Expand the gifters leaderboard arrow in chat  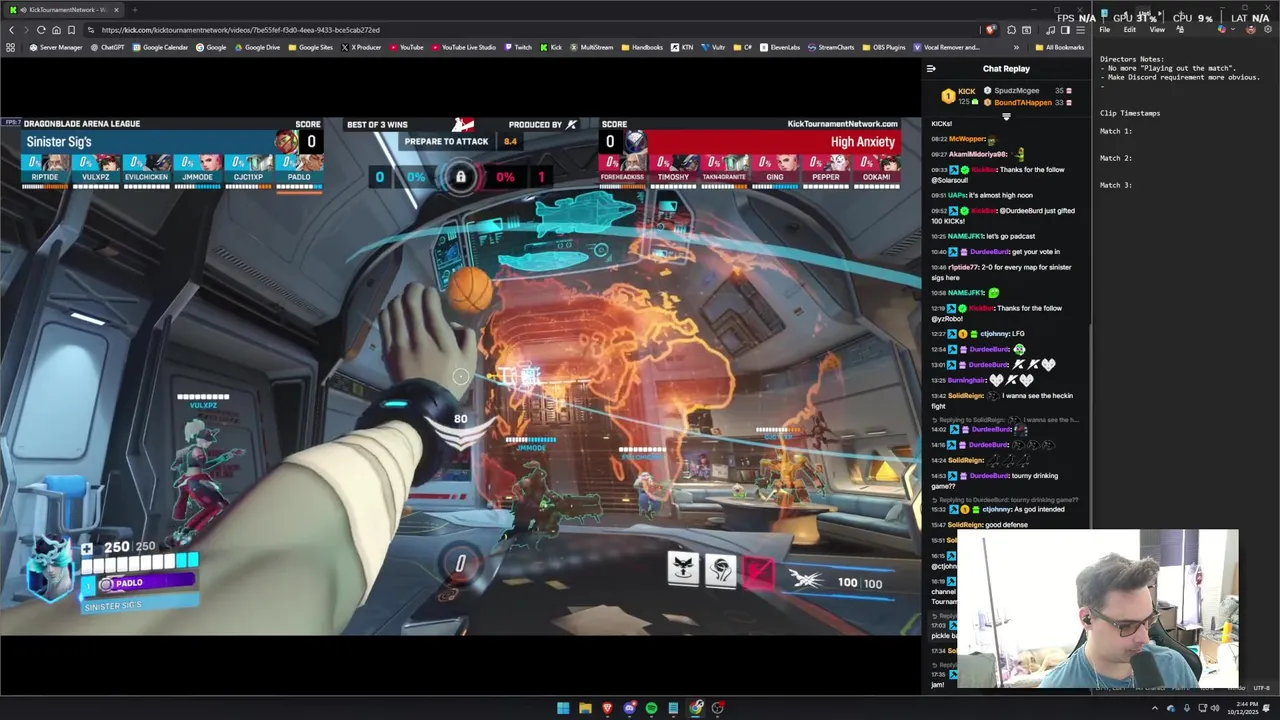pyautogui.click(x=1006, y=117)
